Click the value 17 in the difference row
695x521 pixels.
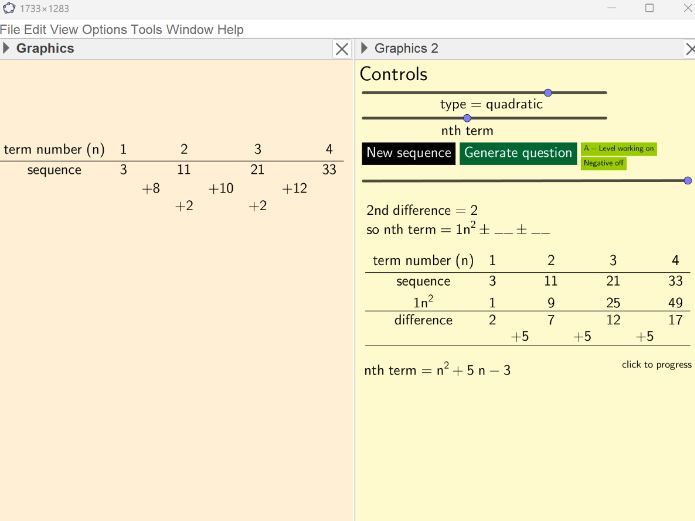pos(675,320)
